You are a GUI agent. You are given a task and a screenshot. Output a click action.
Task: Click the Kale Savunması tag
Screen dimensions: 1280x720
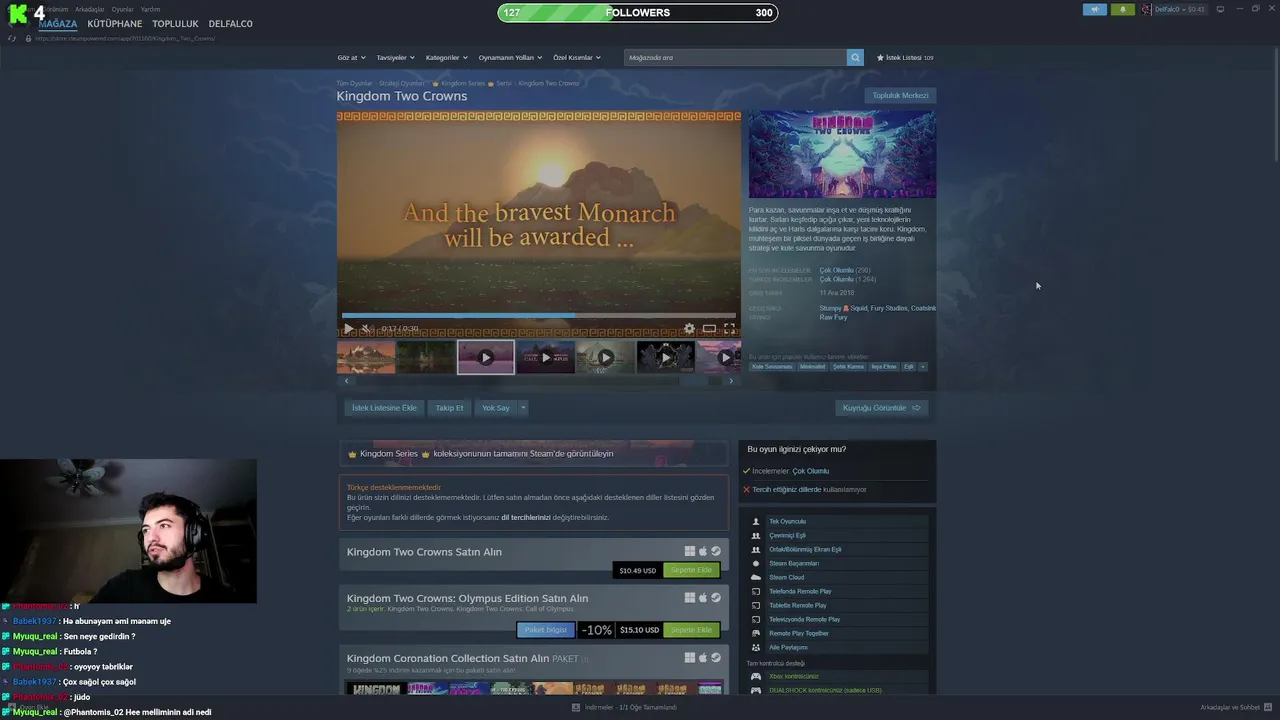[771, 367]
